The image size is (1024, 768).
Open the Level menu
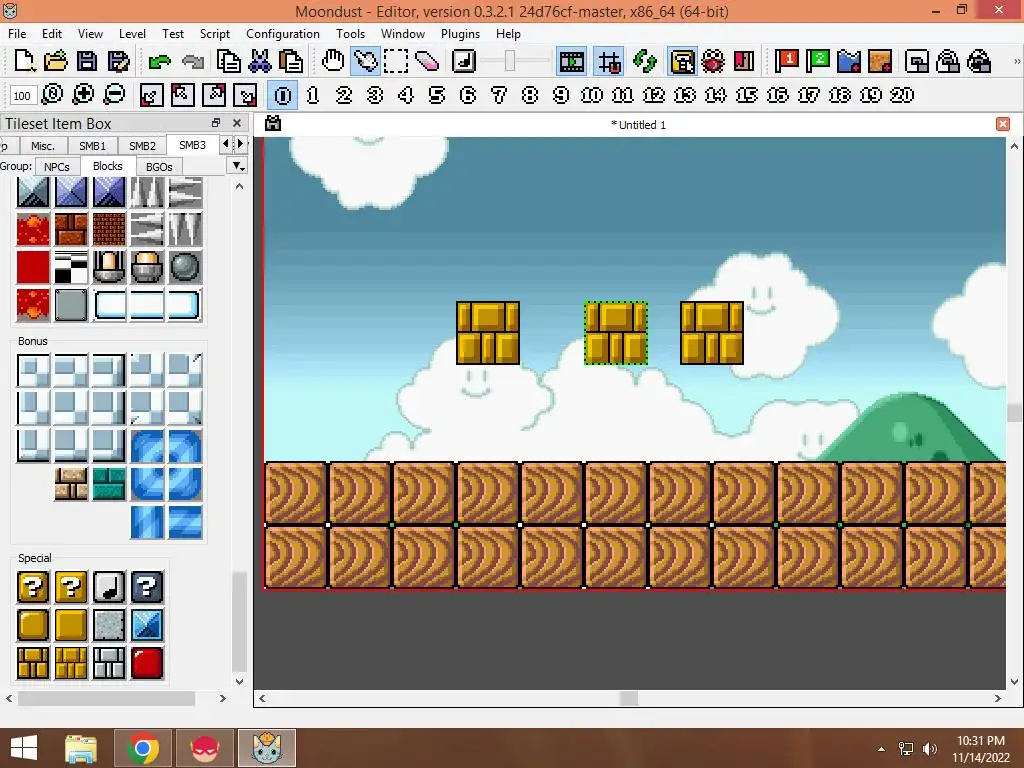click(132, 33)
